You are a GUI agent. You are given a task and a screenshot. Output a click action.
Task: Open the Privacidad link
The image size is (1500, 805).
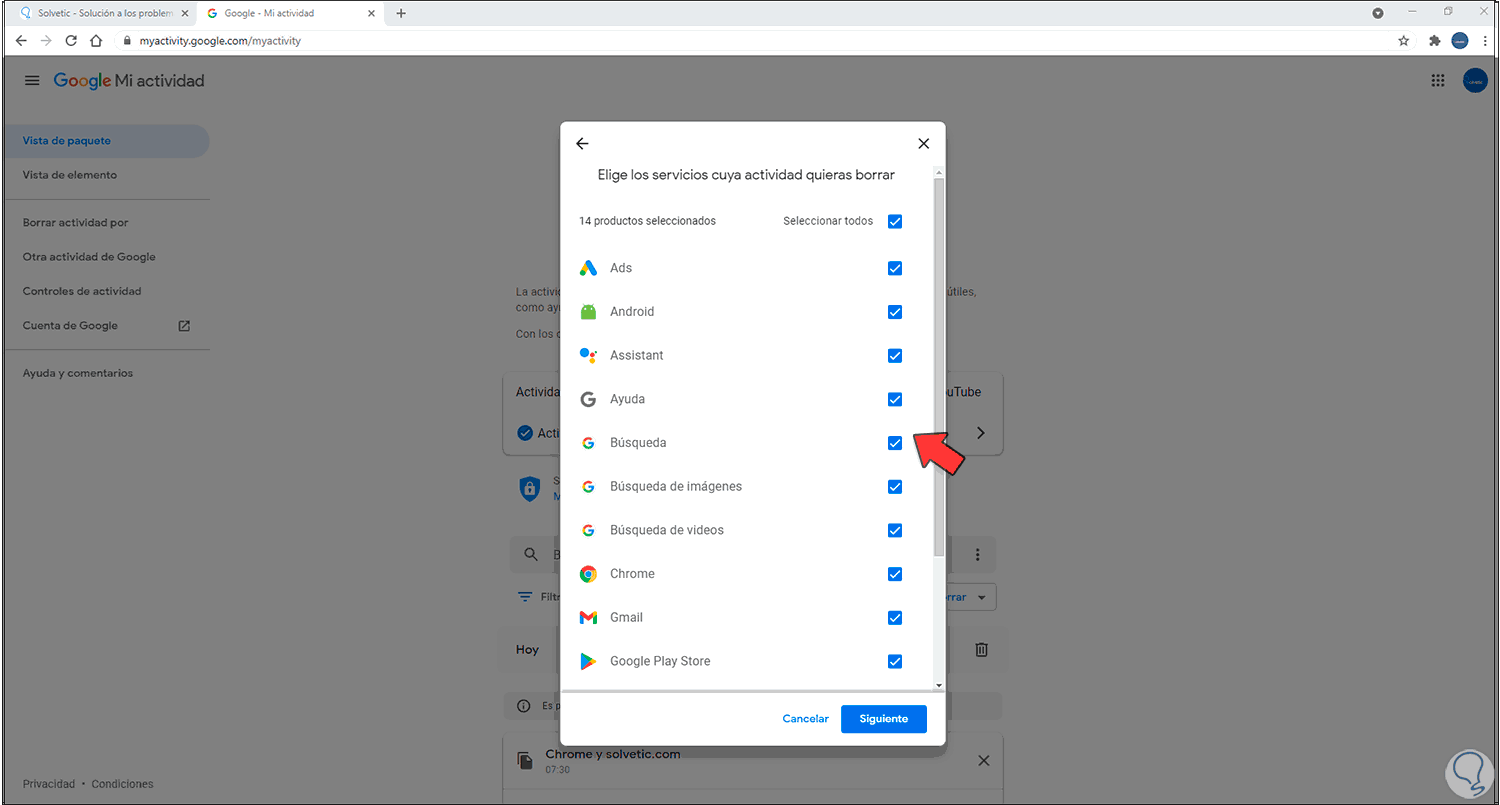pos(49,784)
